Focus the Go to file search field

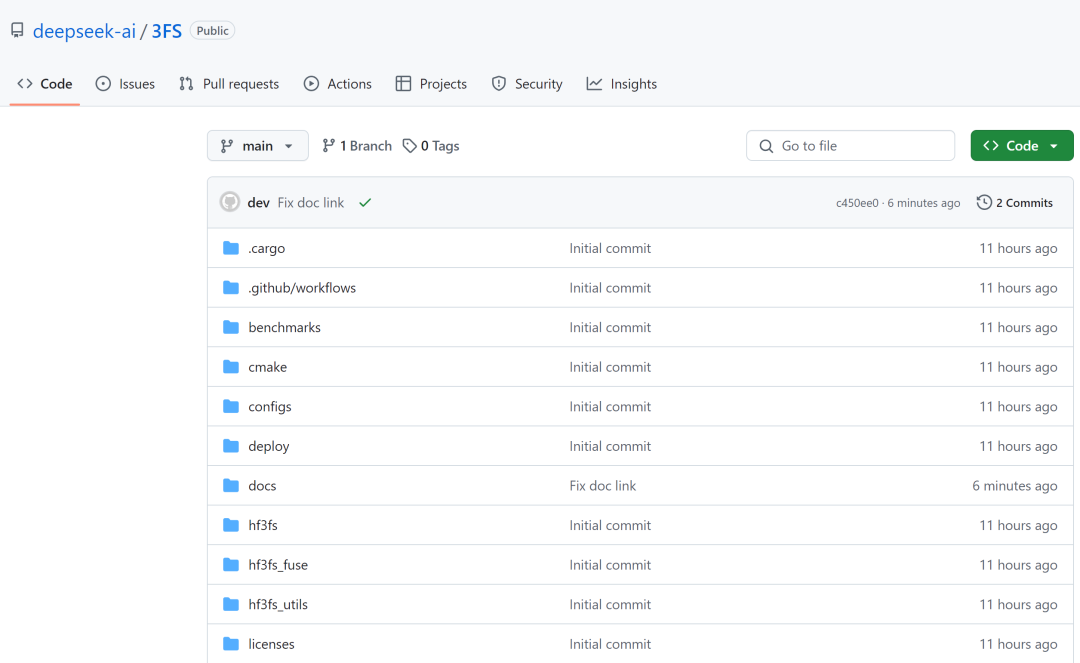pos(850,146)
